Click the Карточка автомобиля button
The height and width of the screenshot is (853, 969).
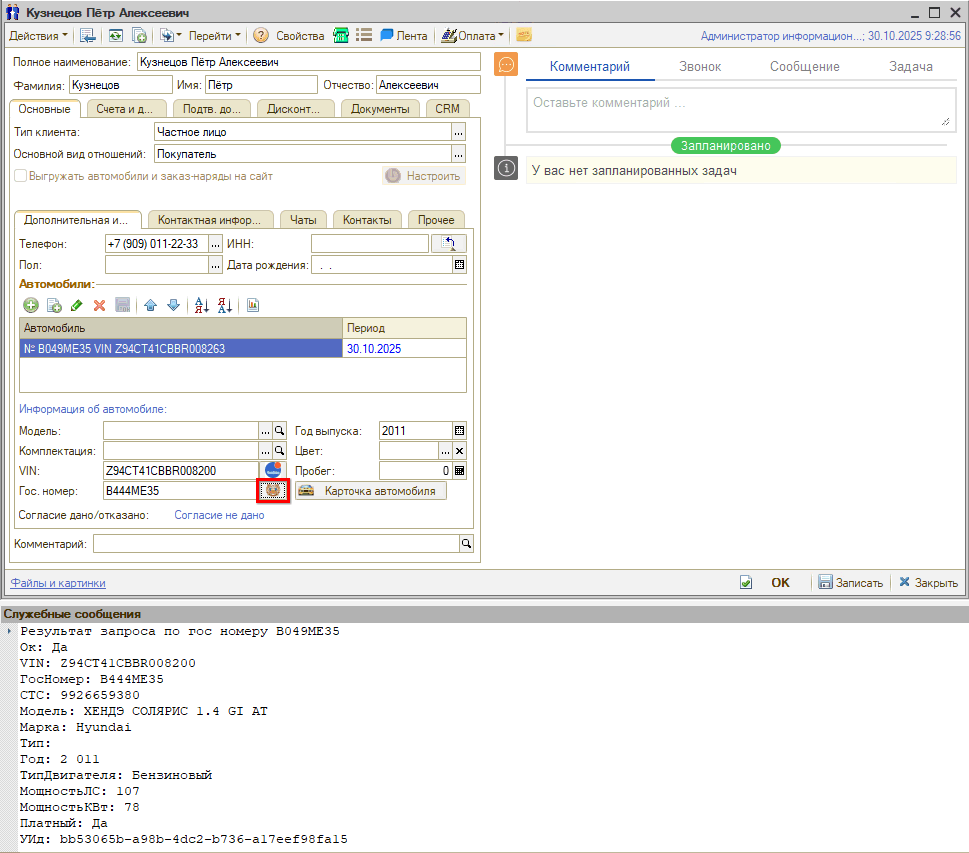tap(371, 492)
